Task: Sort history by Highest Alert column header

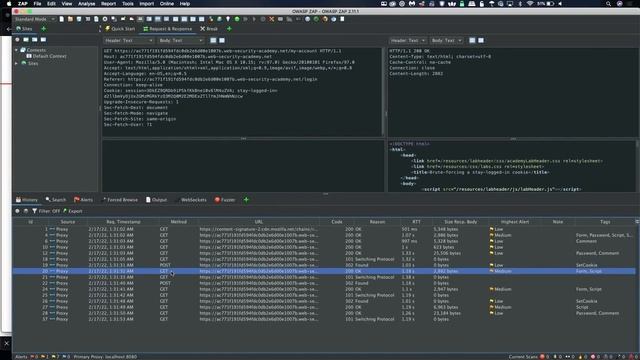Action: [x=514, y=222]
